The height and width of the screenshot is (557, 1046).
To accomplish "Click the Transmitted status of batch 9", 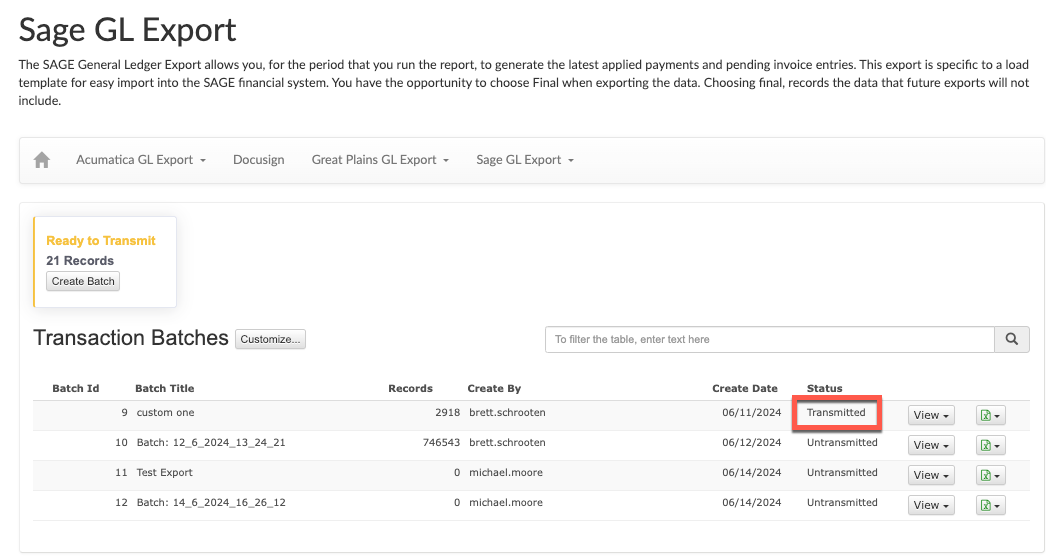I will pyautogui.click(x=836, y=413).
